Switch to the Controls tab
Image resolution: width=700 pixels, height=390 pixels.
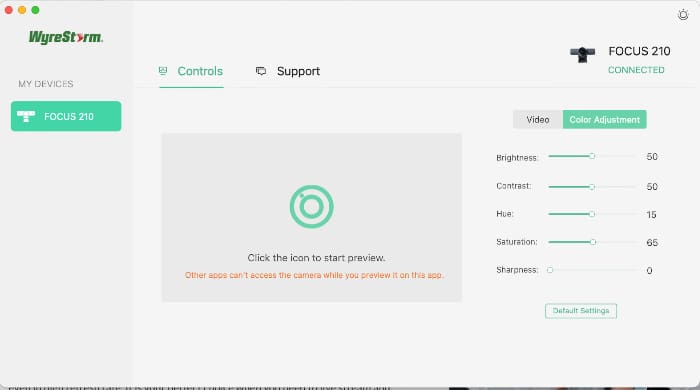point(191,71)
